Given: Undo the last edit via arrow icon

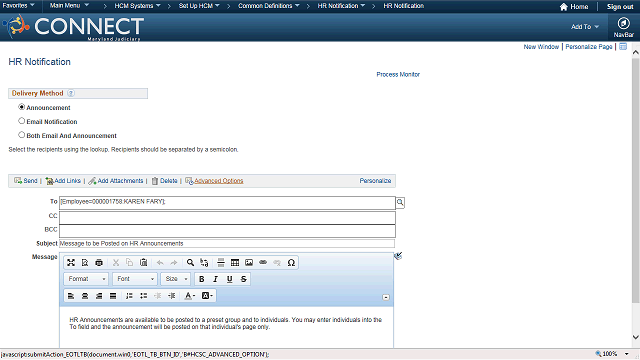Looking at the screenshot, I should click(160, 262).
